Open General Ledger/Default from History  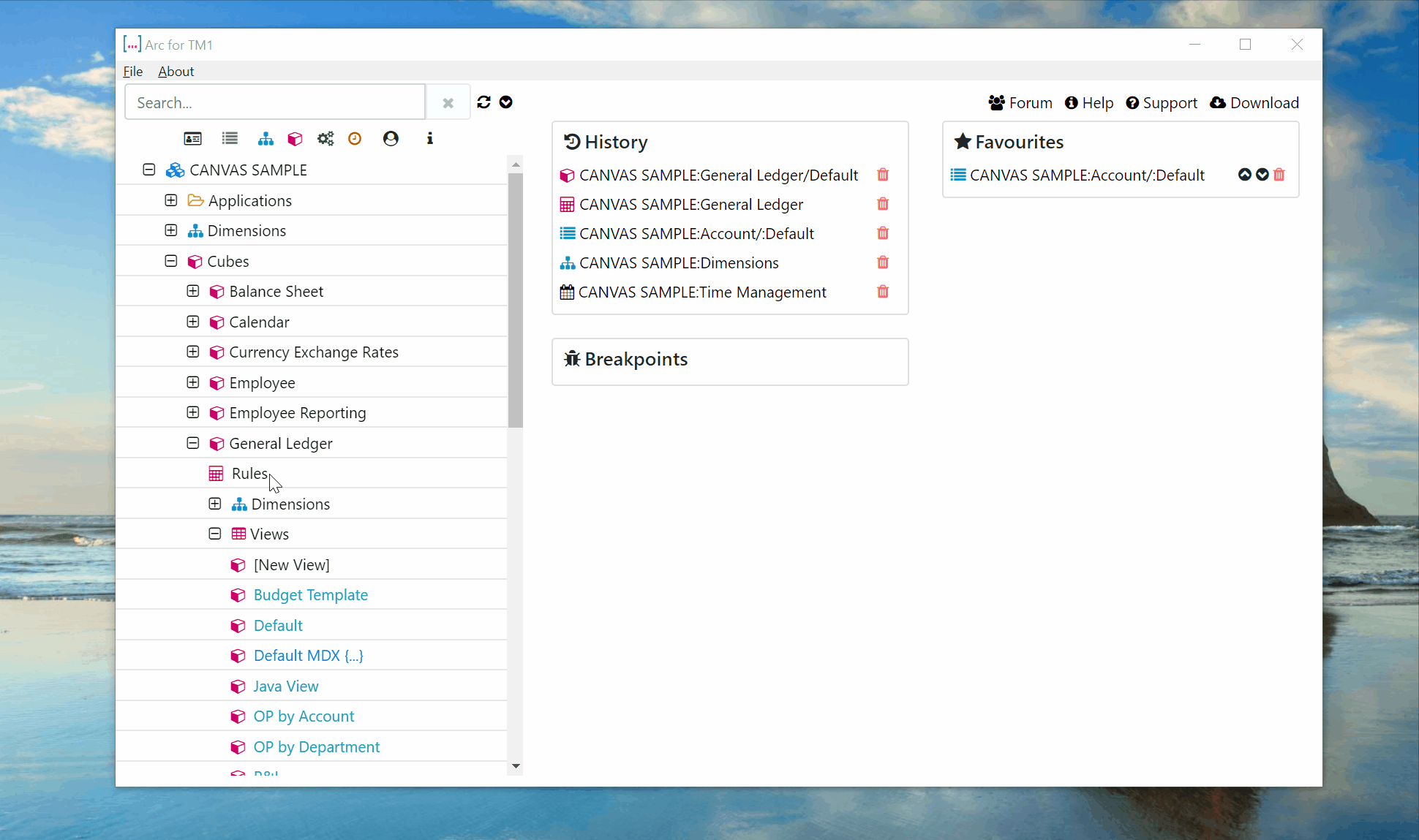pyautogui.click(x=718, y=175)
